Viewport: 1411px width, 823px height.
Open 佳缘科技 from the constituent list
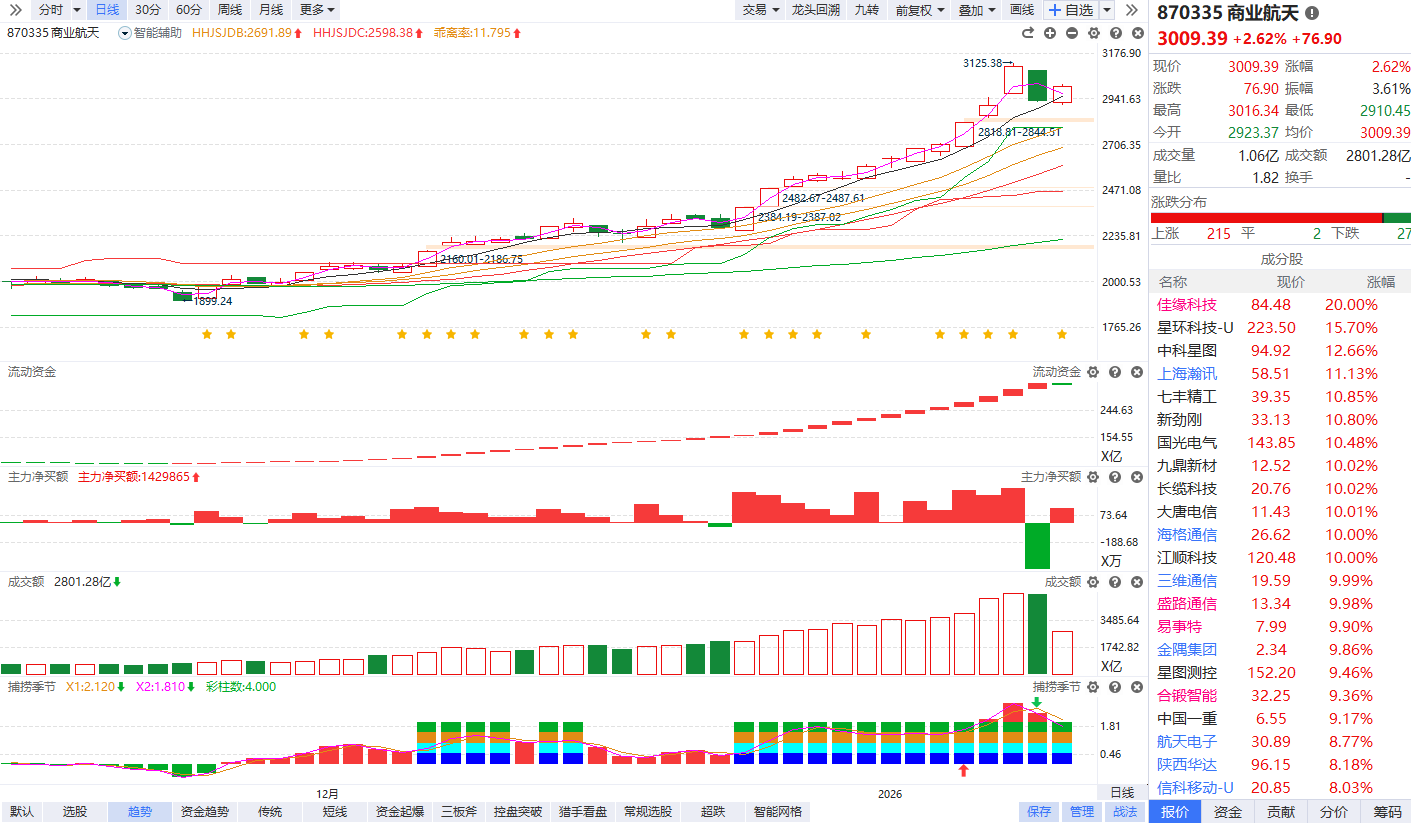click(1187, 305)
